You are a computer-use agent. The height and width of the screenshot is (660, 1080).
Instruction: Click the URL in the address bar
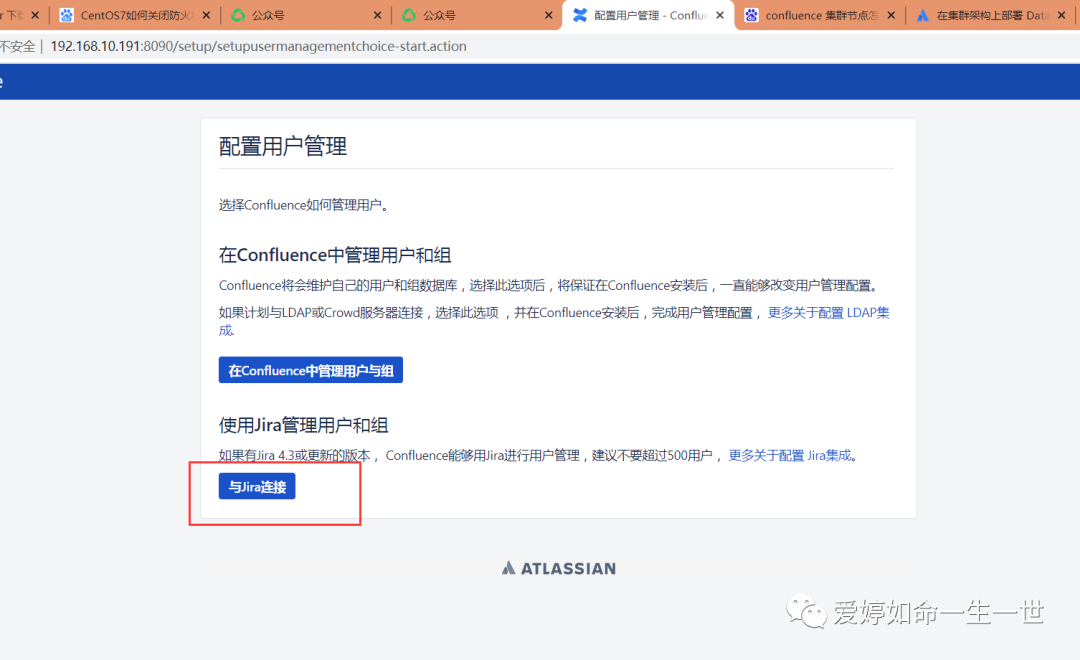point(258,46)
